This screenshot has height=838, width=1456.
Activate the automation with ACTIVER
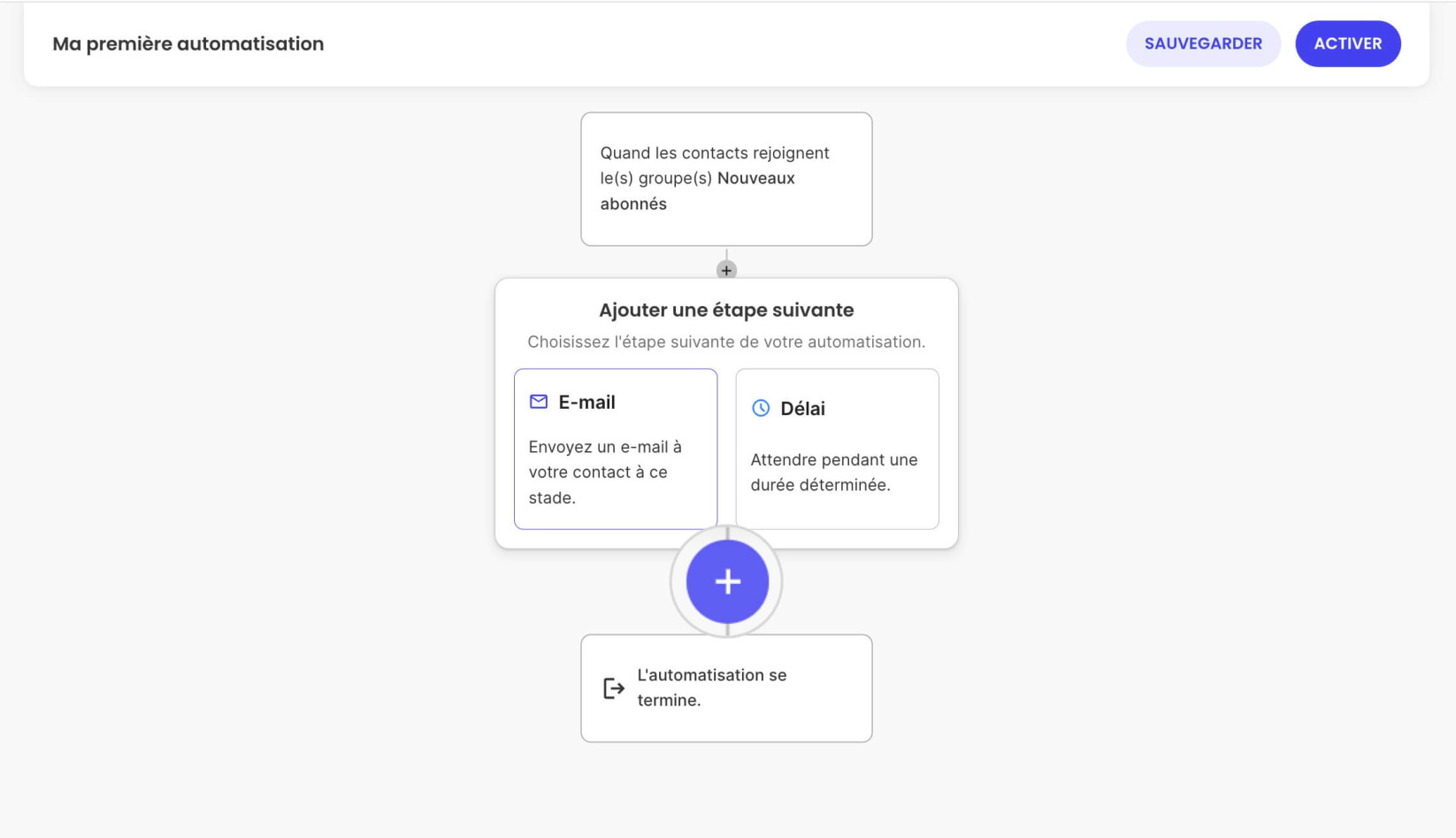point(1347,43)
